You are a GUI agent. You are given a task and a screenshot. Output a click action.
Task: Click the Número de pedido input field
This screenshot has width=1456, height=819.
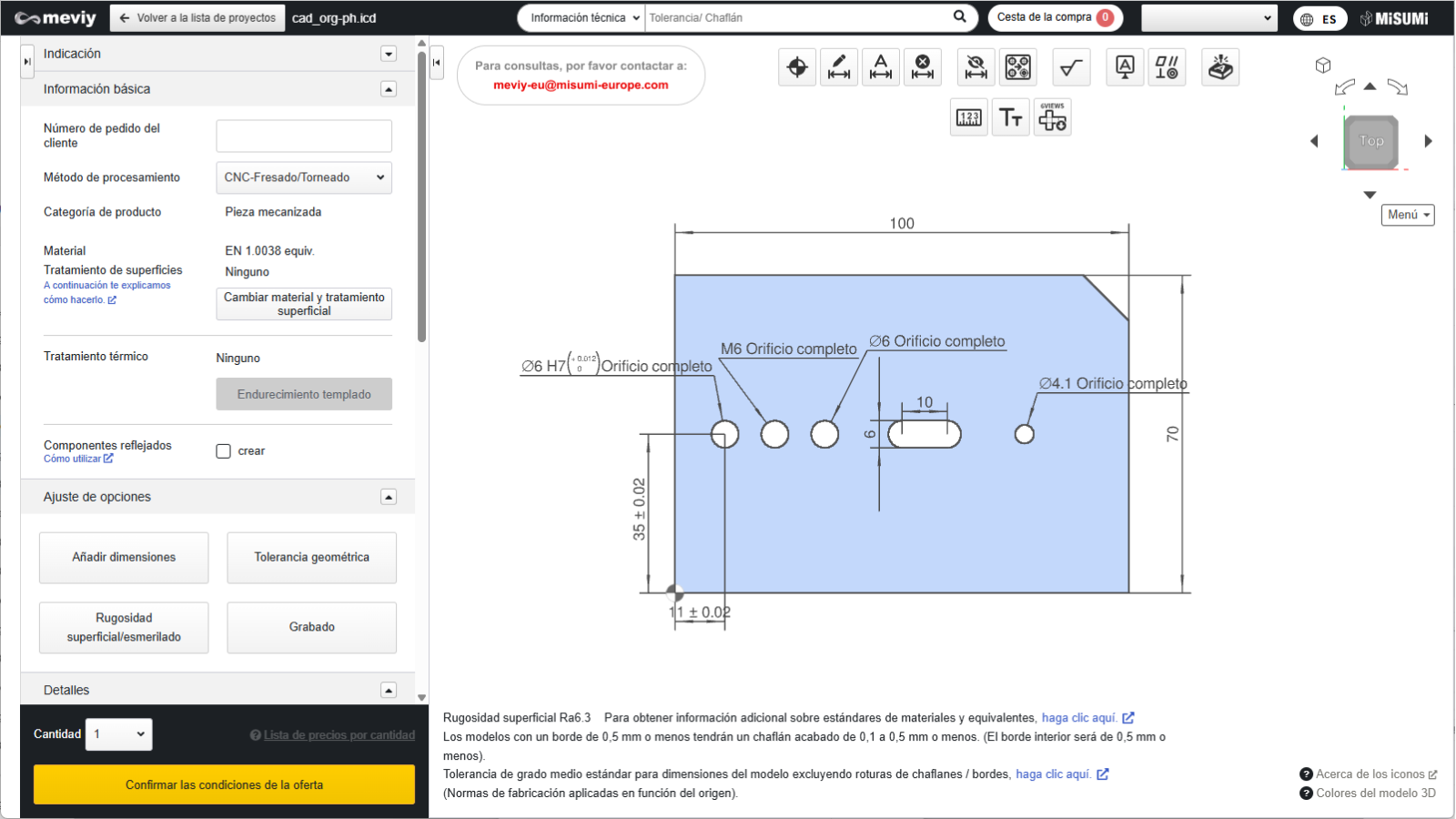pos(304,136)
